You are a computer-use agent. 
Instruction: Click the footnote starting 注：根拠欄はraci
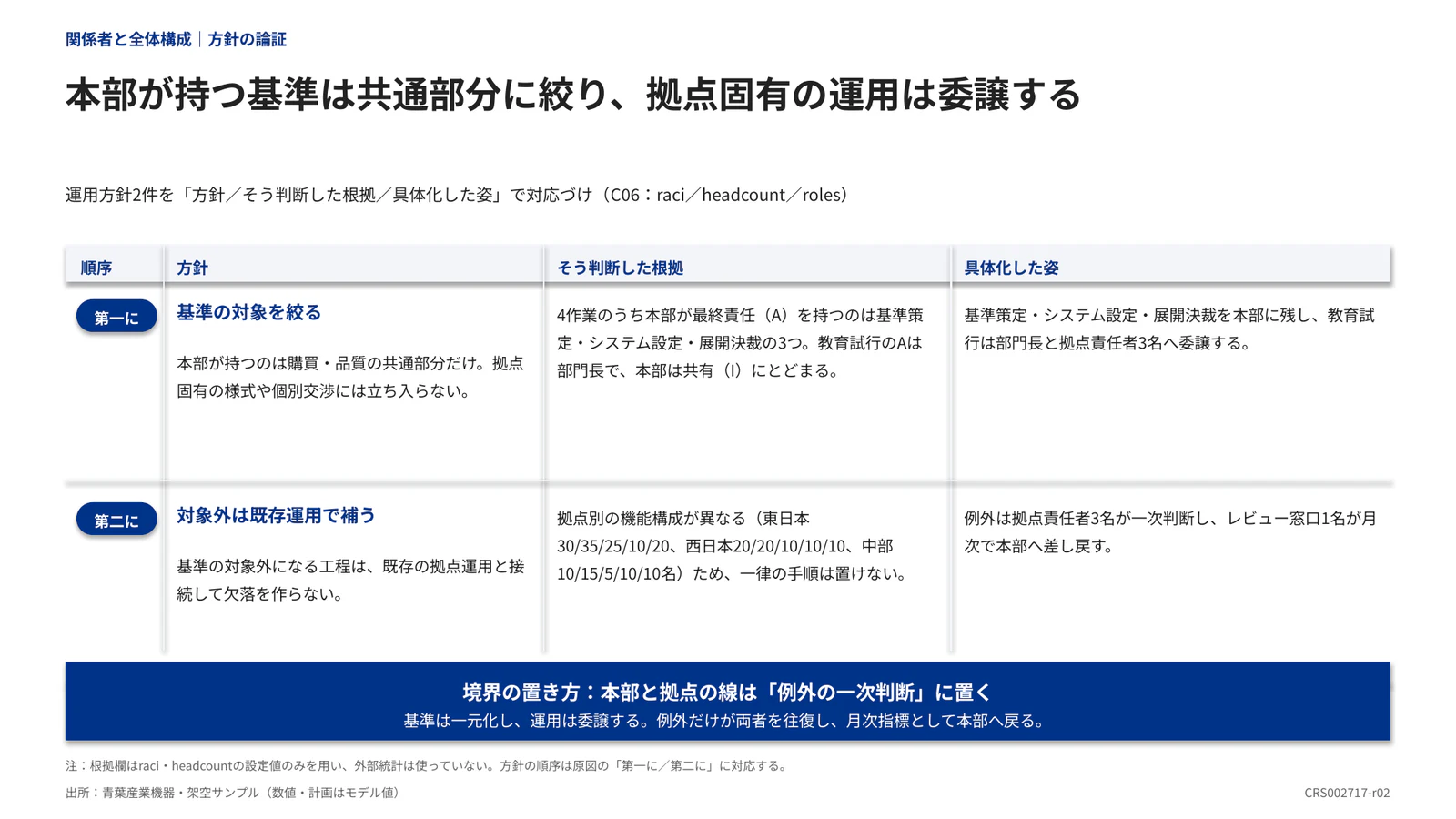tap(428, 766)
